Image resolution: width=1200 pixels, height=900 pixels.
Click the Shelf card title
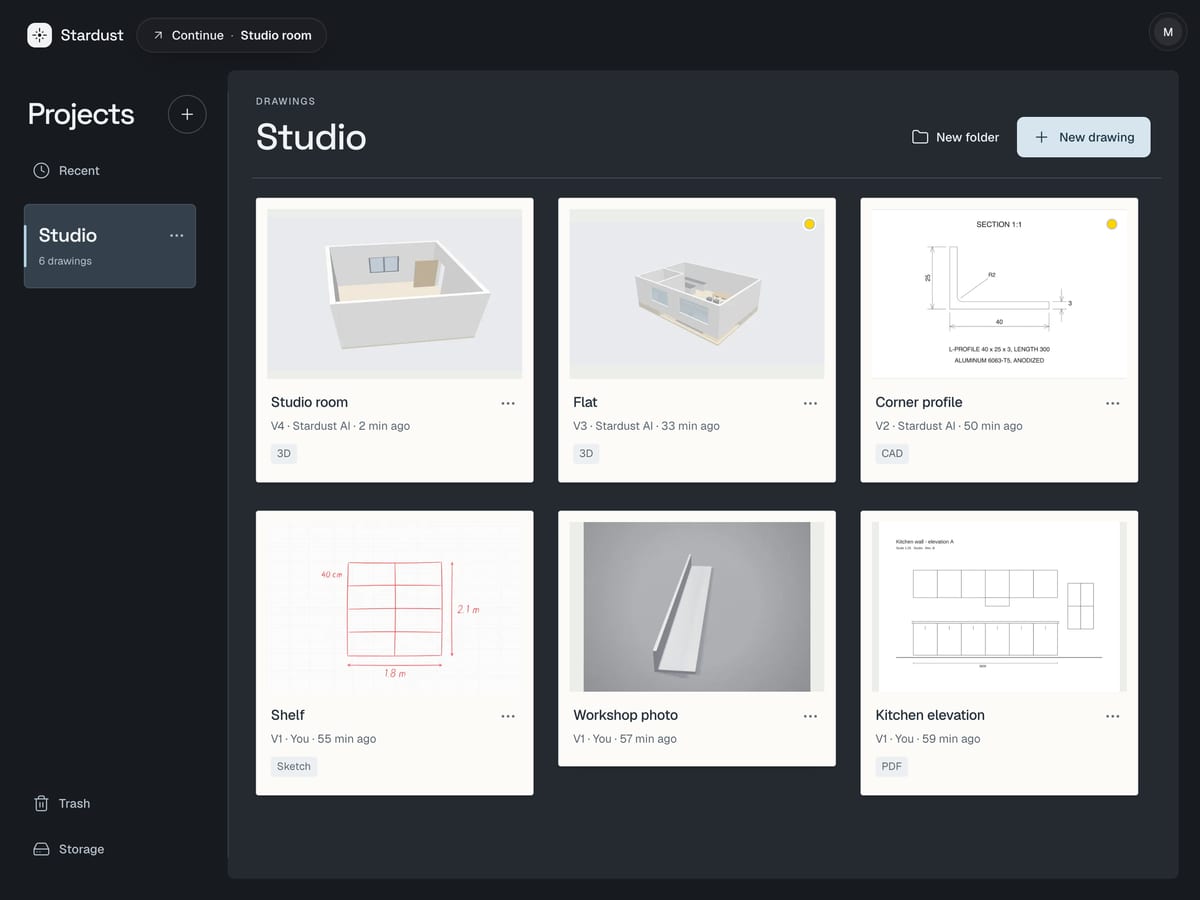point(288,715)
